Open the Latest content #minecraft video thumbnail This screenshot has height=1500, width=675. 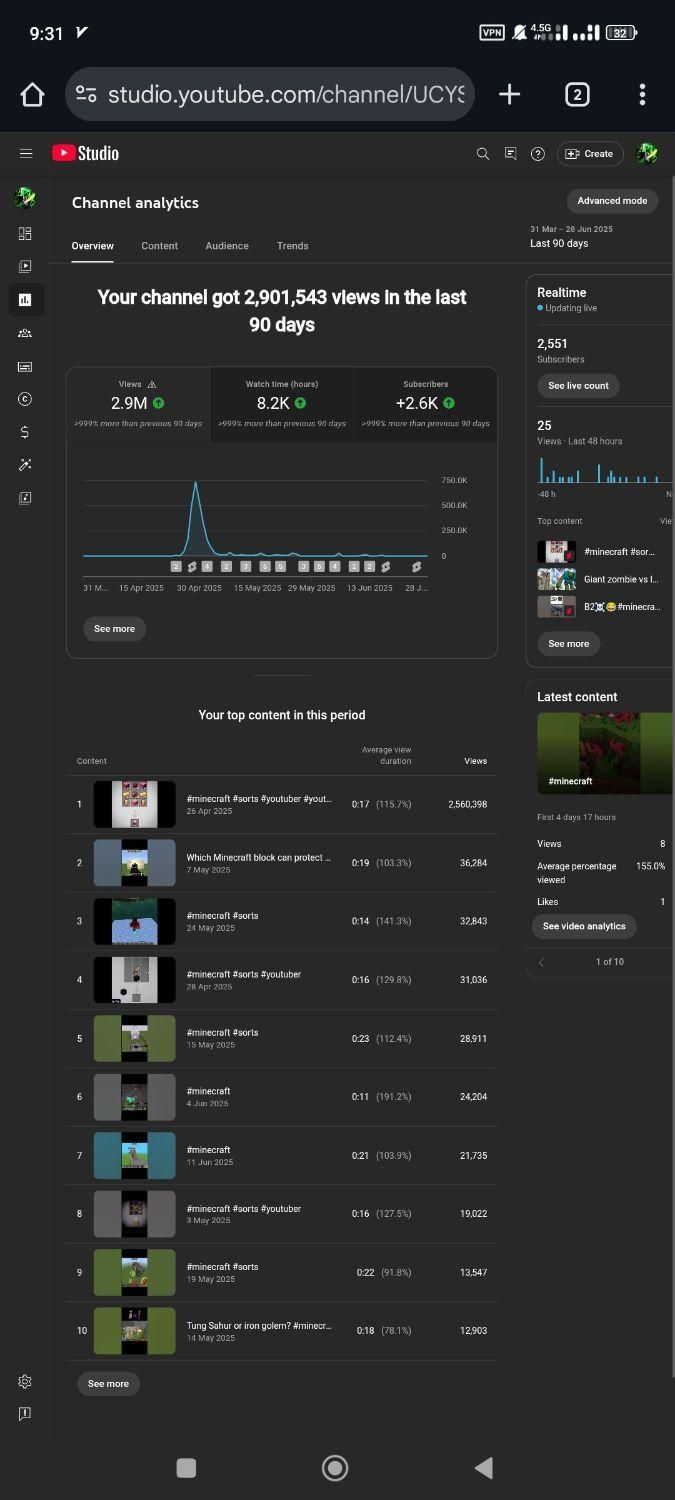tap(605, 753)
